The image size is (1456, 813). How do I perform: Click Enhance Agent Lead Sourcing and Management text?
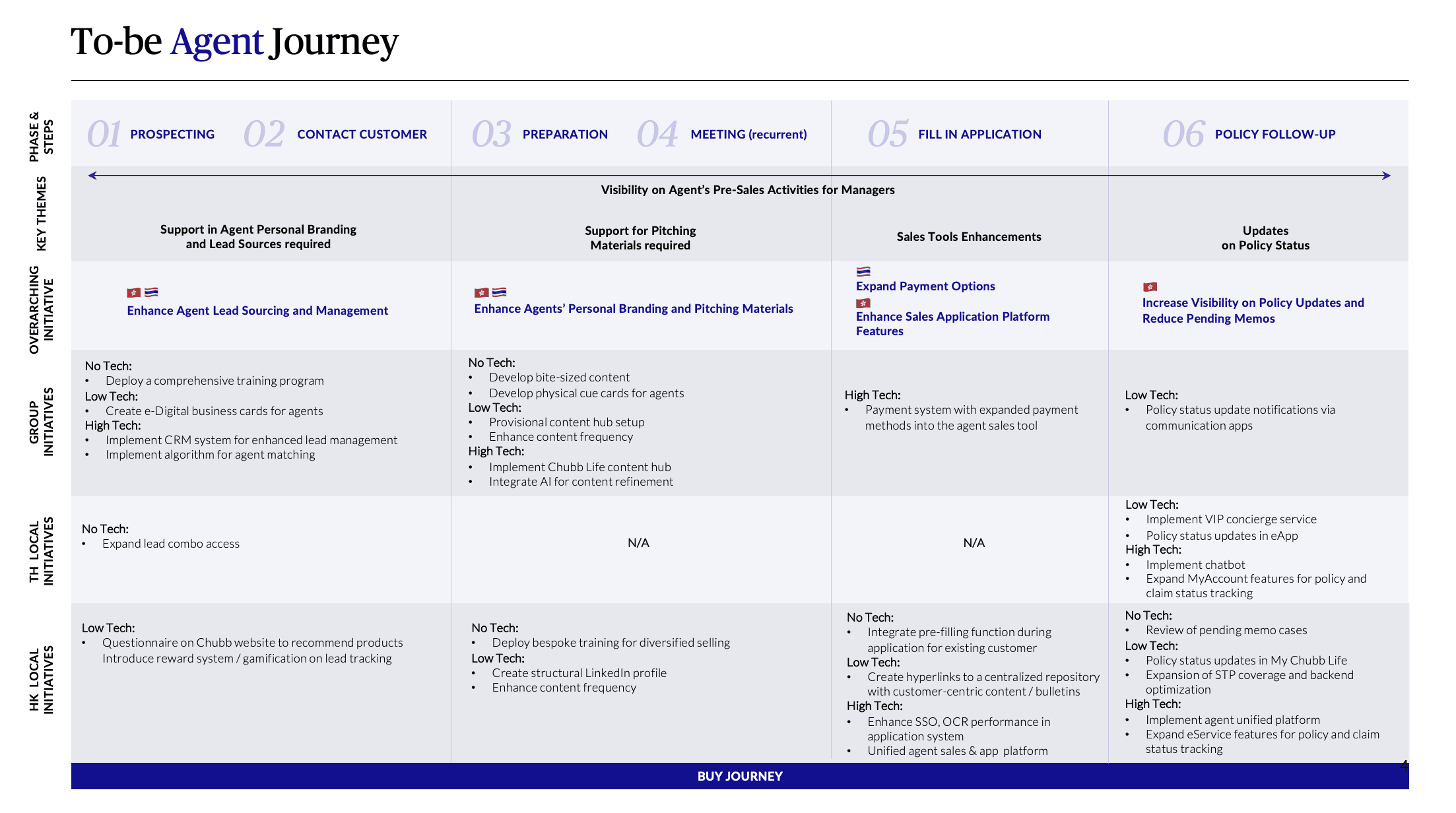[x=257, y=311]
